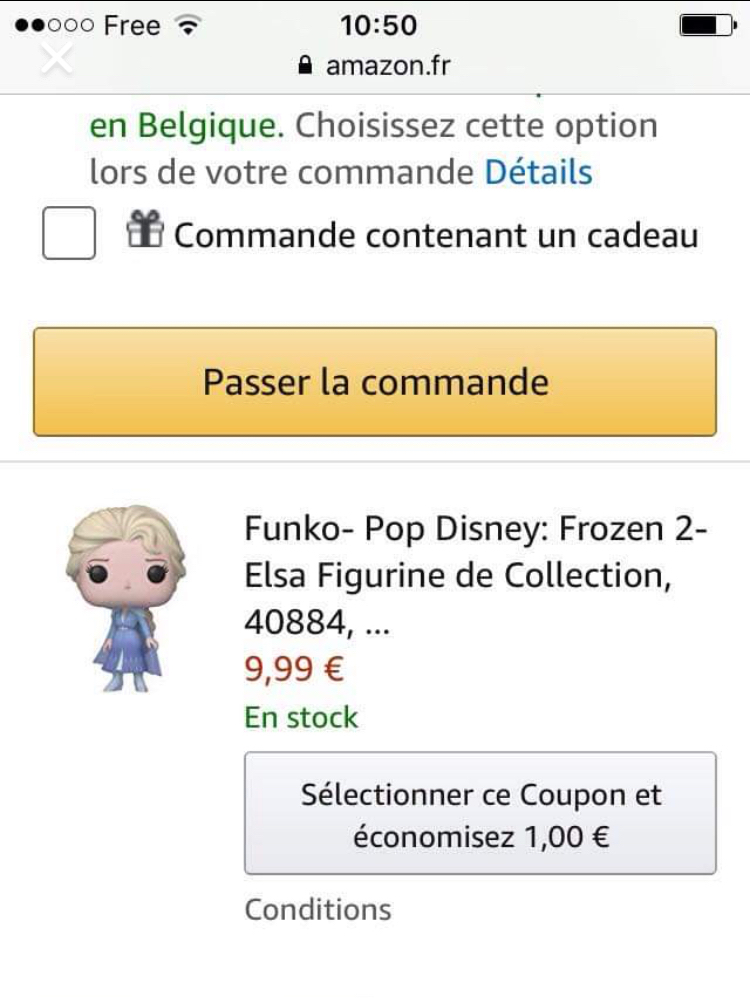Tap the padlock security icon
Image resolution: width=750 pixels, height=998 pixels.
pos(305,66)
